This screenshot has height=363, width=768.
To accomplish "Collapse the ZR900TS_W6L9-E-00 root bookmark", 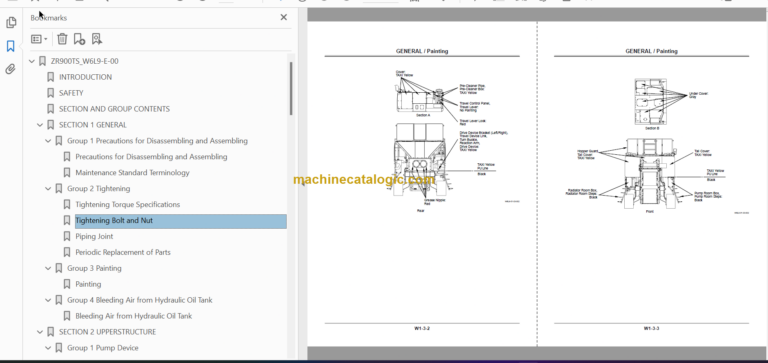I will [x=32, y=61].
